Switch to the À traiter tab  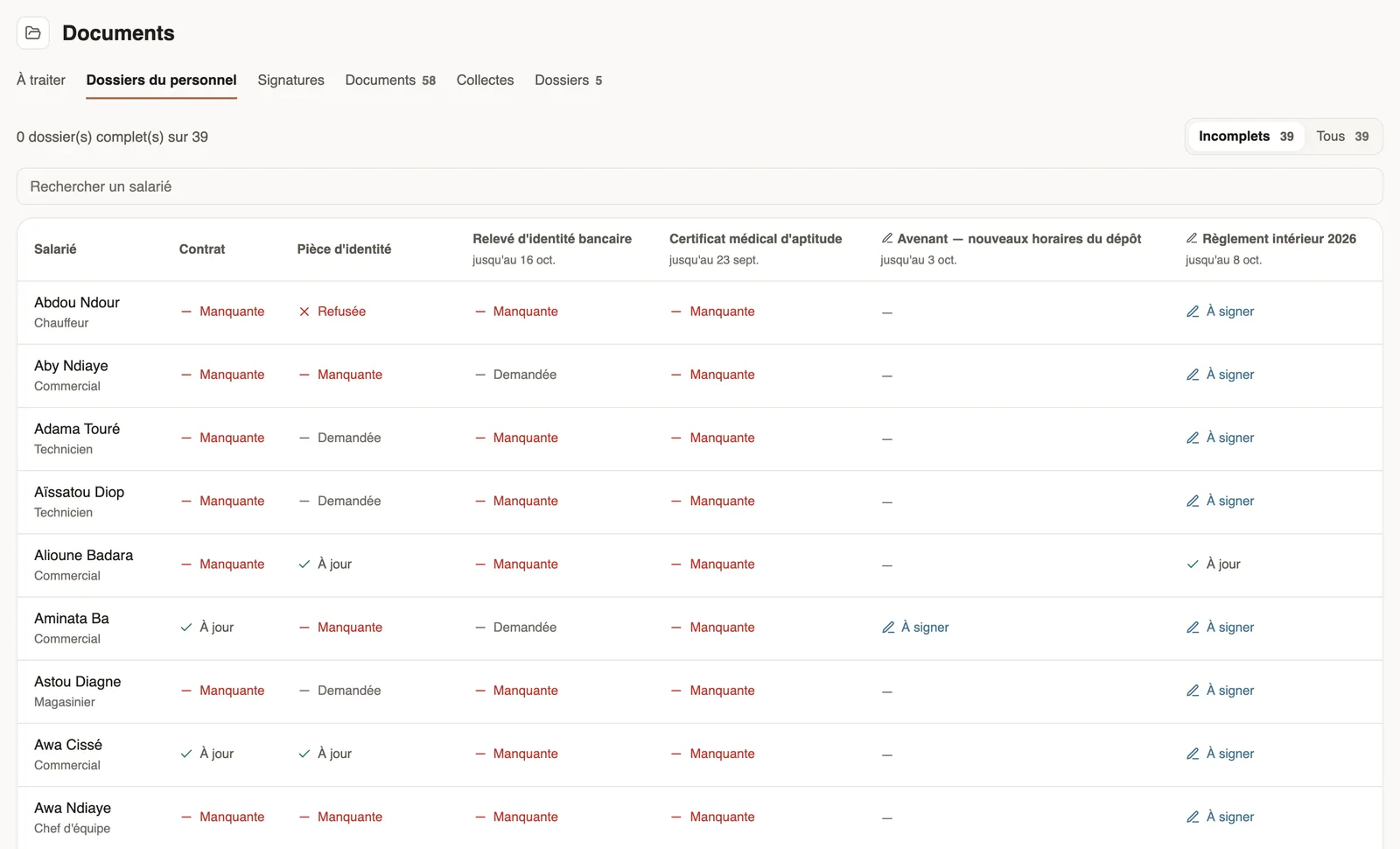tap(41, 80)
